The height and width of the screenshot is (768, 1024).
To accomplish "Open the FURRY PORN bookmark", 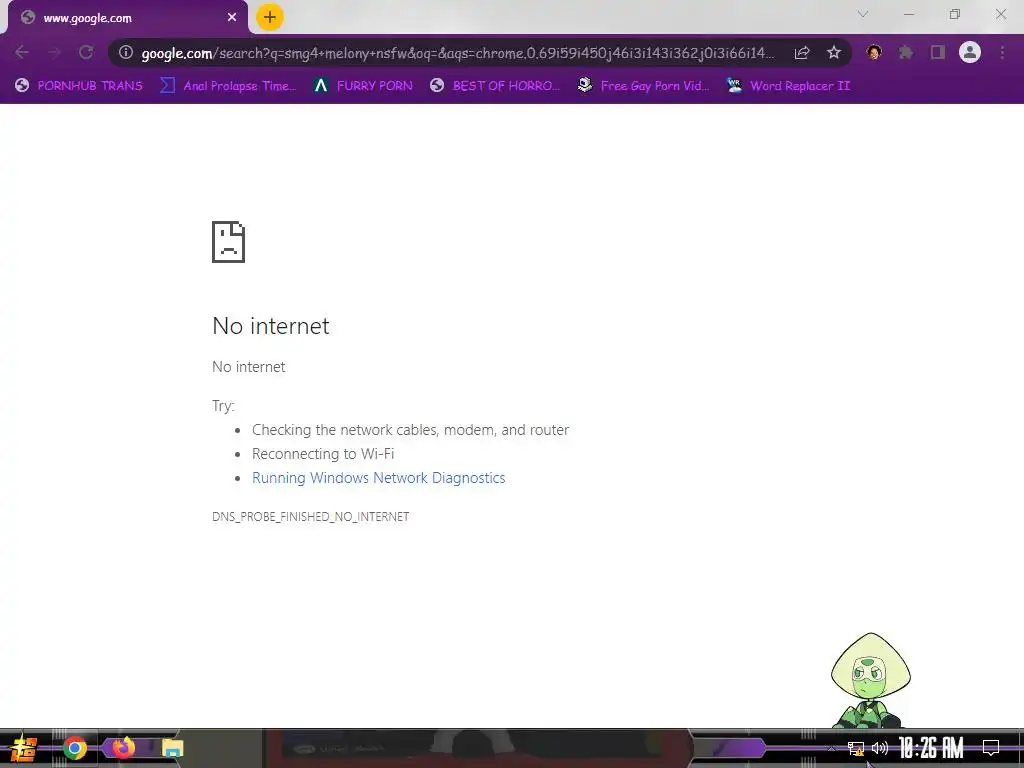I will pos(363,86).
